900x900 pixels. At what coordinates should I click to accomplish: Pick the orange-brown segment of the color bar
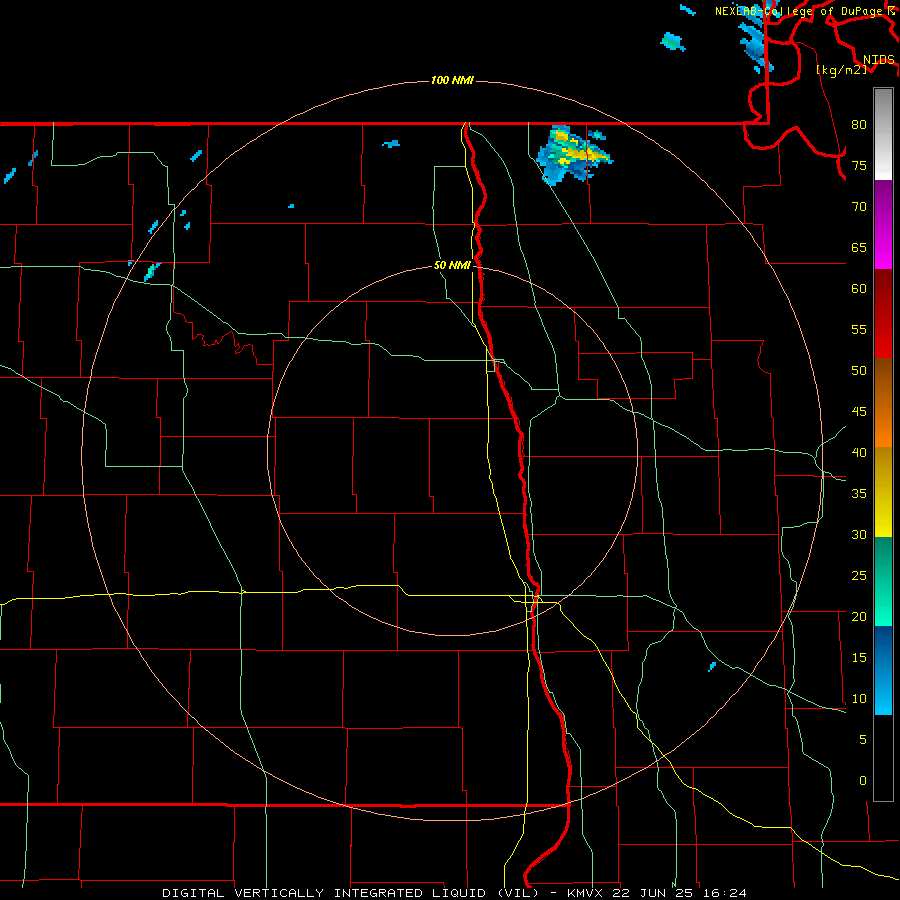(x=883, y=402)
